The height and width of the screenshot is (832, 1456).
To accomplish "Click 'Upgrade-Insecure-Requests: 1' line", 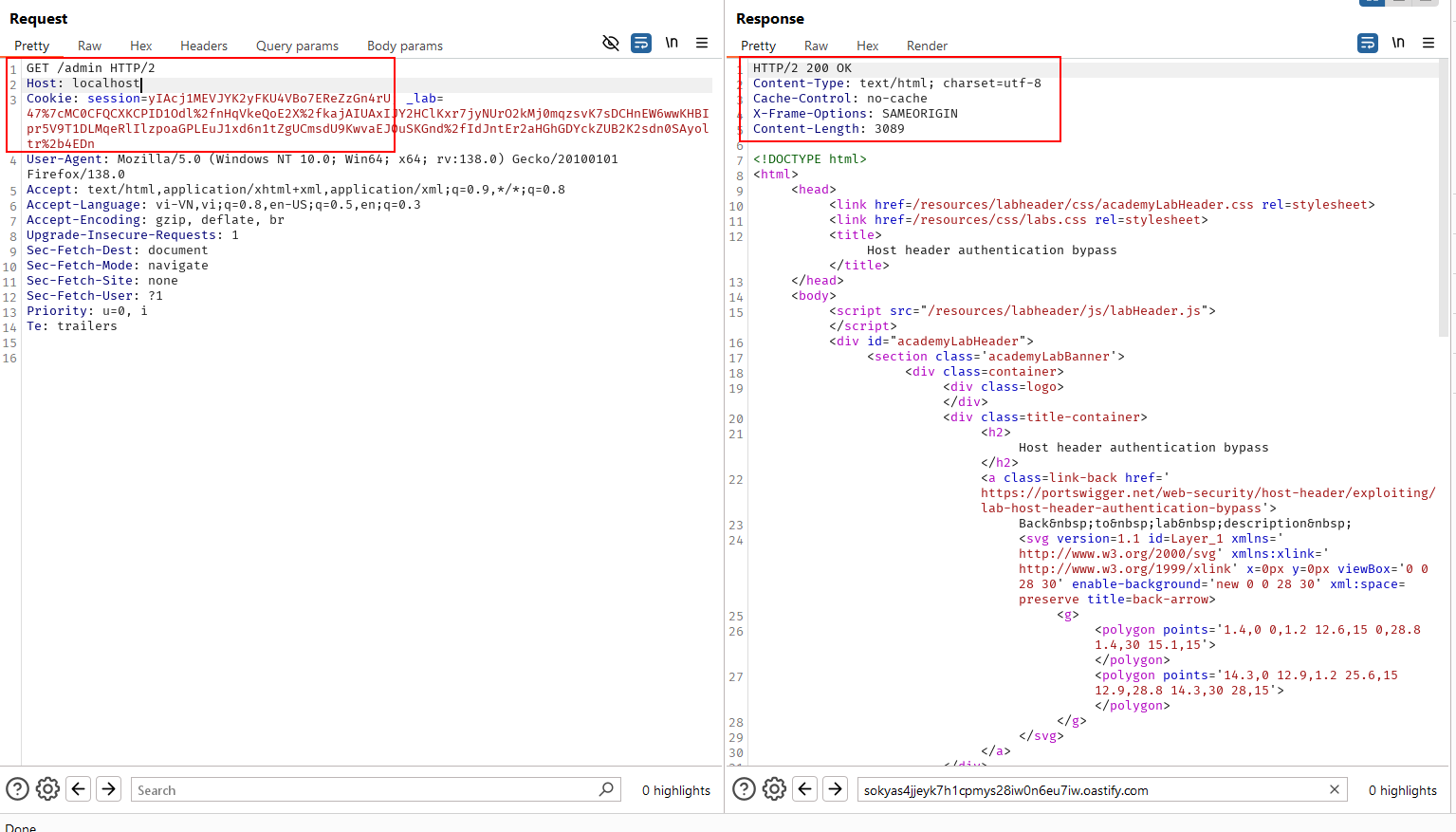I will point(133,235).
